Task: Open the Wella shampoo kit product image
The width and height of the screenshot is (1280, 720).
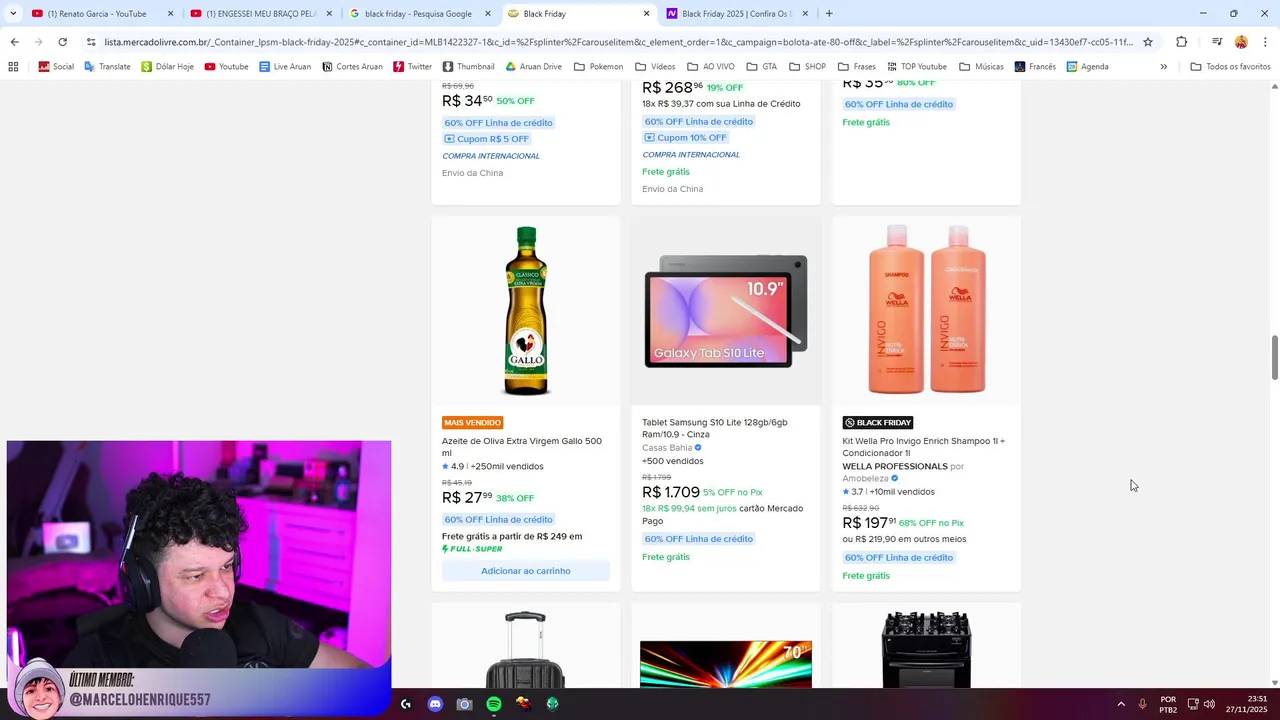Action: (x=926, y=310)
